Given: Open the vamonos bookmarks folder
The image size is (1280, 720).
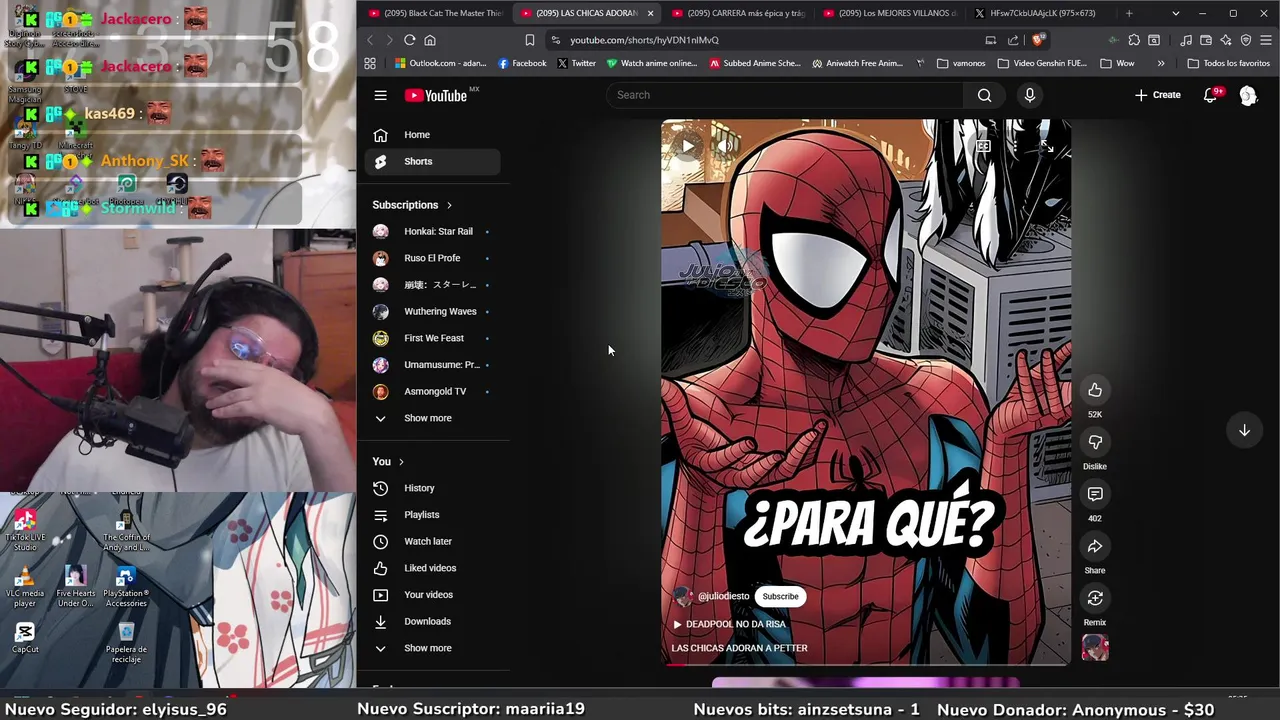Looking at the screenshot, I should click(x=961, y=63).
